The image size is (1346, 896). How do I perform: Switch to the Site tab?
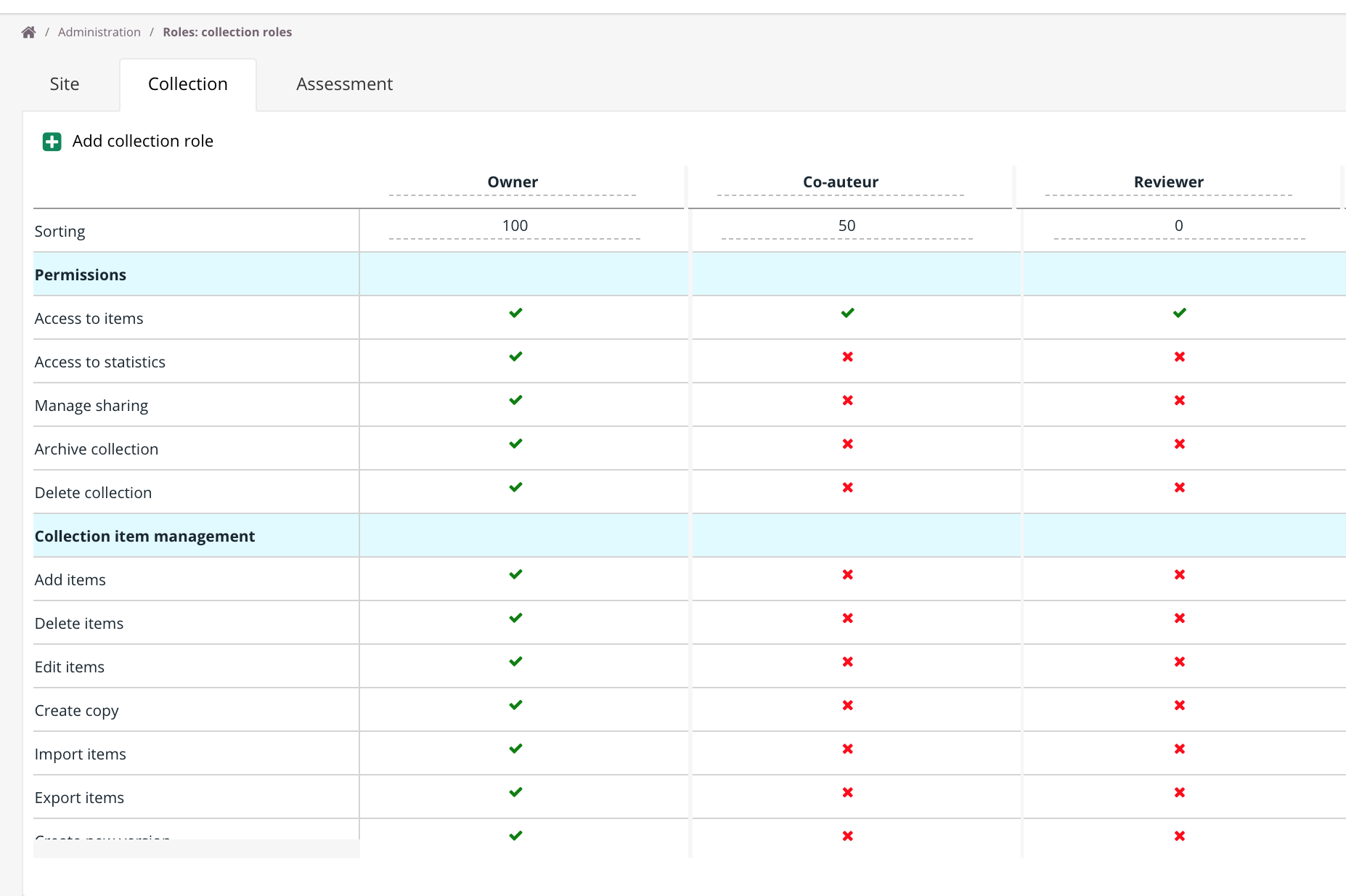tap(65, 84)
